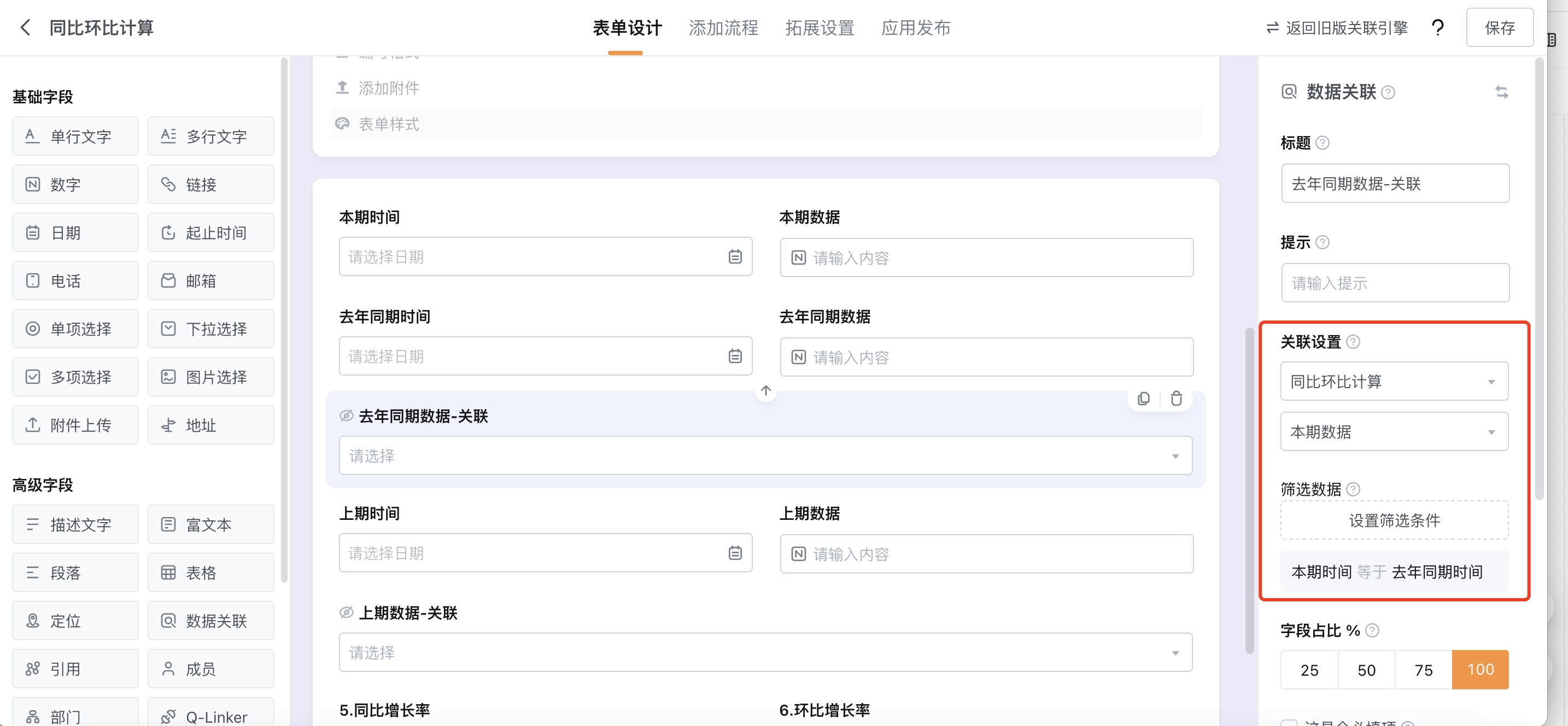Click the 请输入提示 input field
This screenshot has width=1568, height=726.
[x=1395, y=283]
